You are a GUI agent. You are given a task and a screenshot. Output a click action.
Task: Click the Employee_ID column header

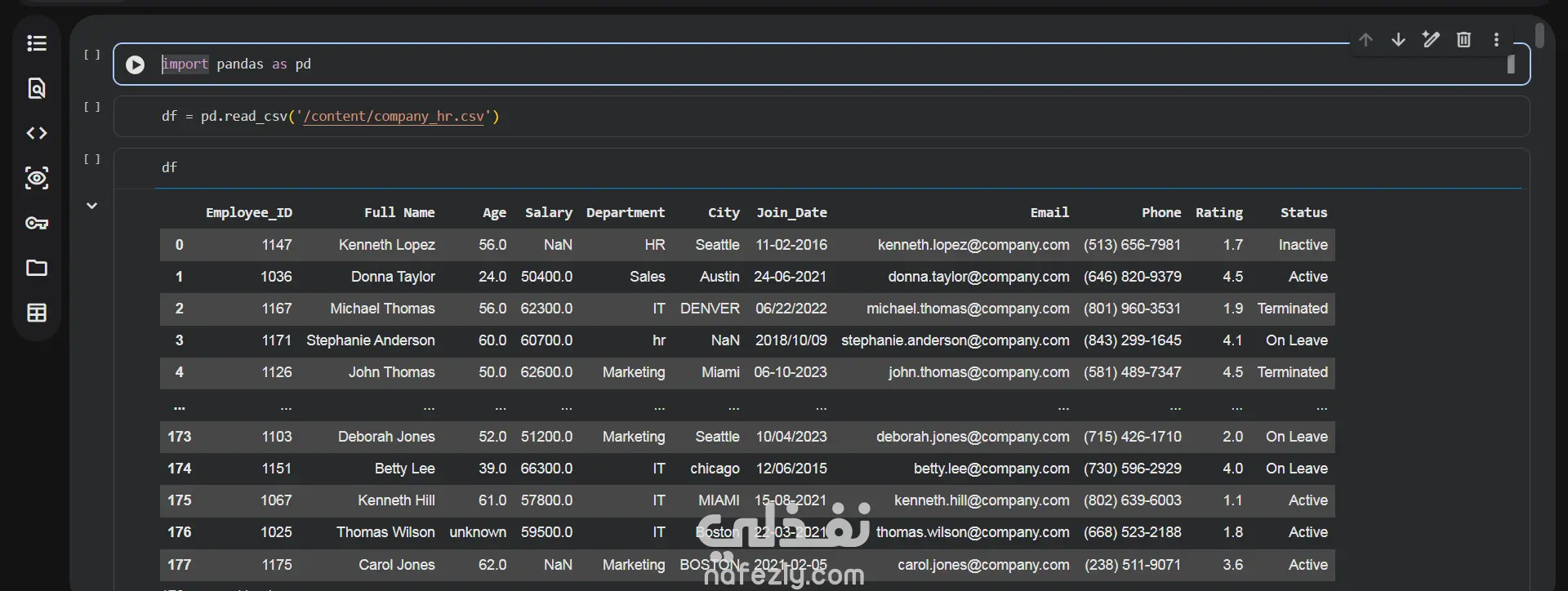[x=249, y=213]
